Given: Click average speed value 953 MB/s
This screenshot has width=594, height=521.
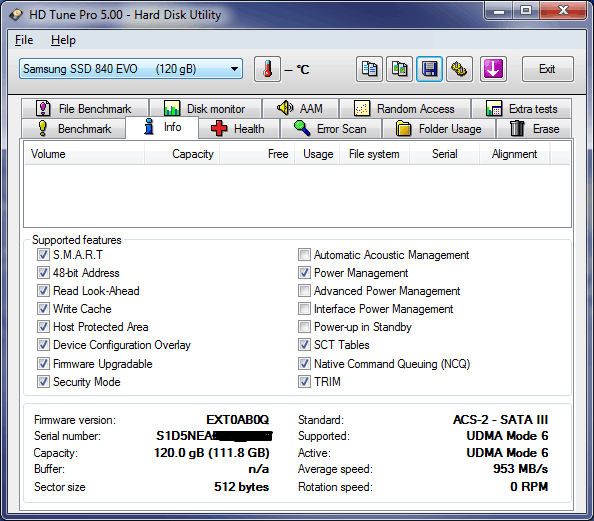Looking at the screenshot, I should pos(521,469).
